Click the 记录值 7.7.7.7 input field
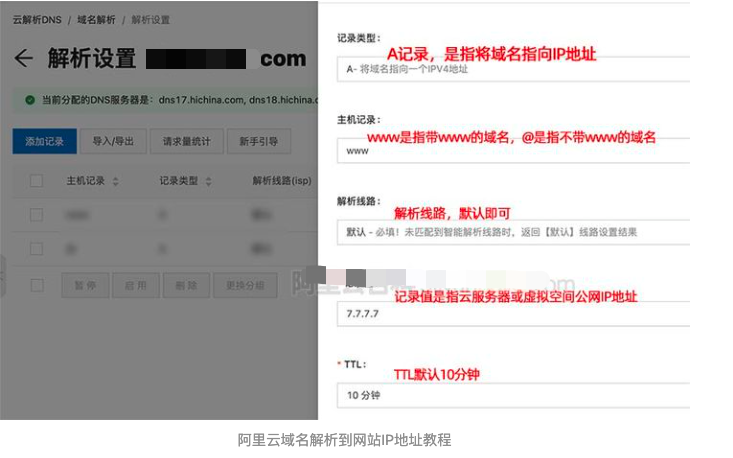This screenshot has width=733, height=458. (x=513, y=314)
